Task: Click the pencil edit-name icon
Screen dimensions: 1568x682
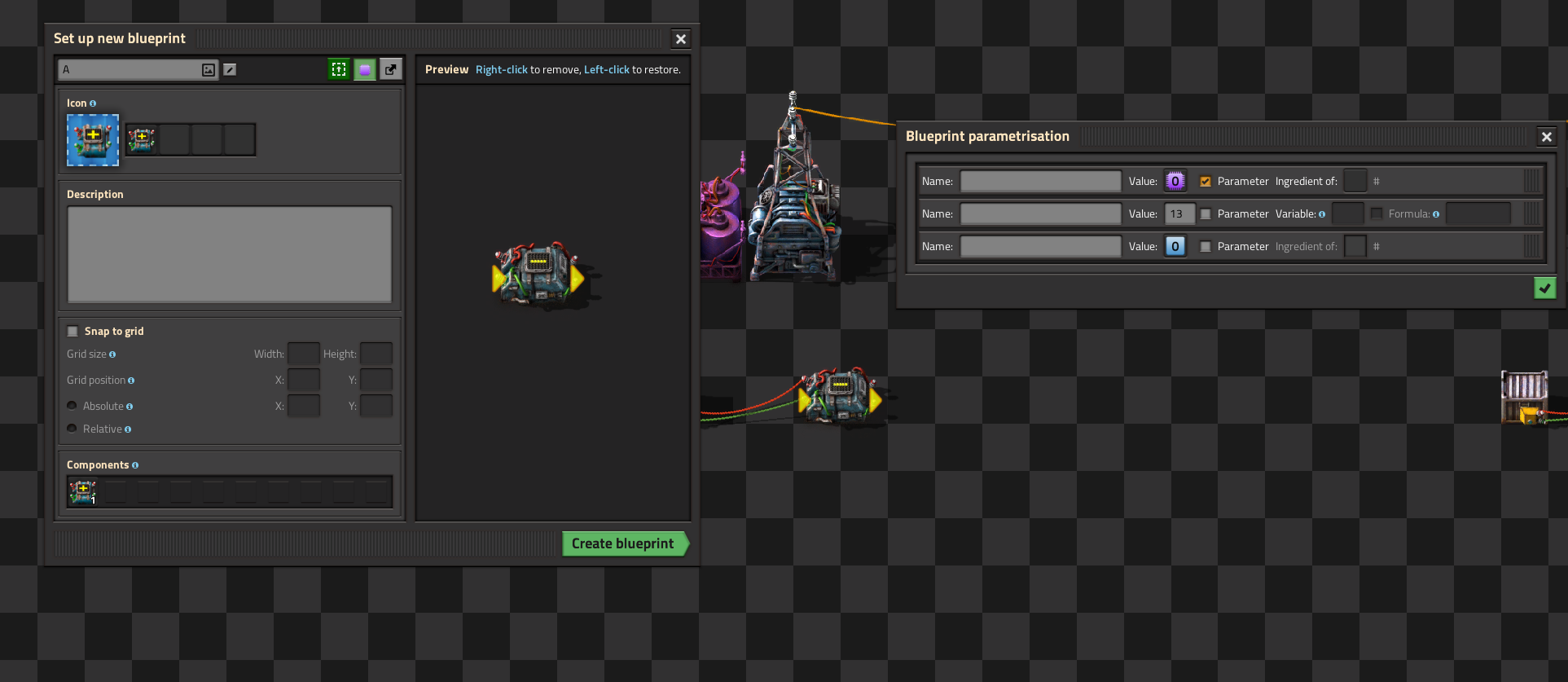Action: click(x=230, y=70)
